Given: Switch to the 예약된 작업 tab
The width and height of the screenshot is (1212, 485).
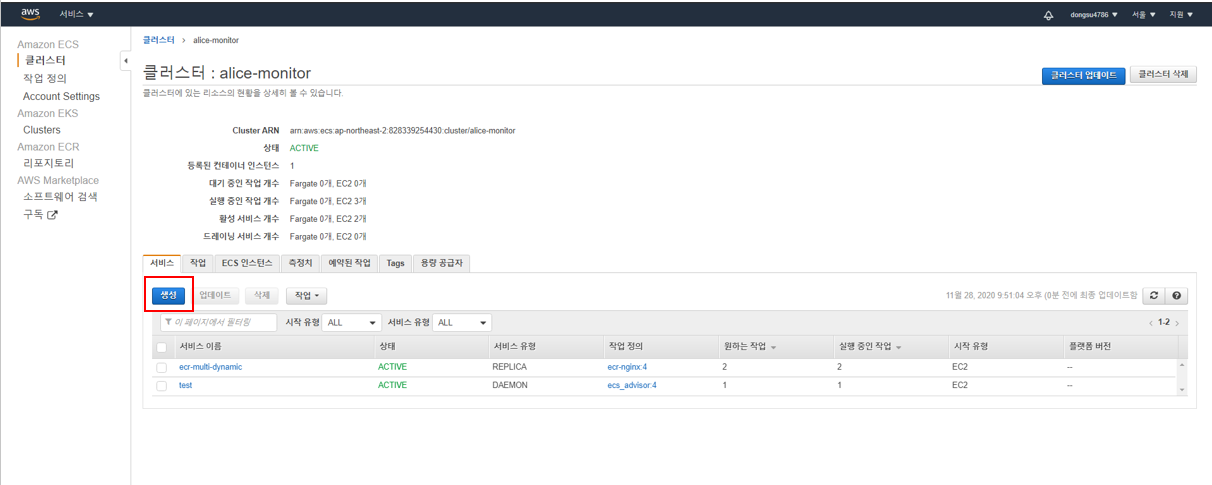Looking at the screenshot, I should tap(349, 263).
